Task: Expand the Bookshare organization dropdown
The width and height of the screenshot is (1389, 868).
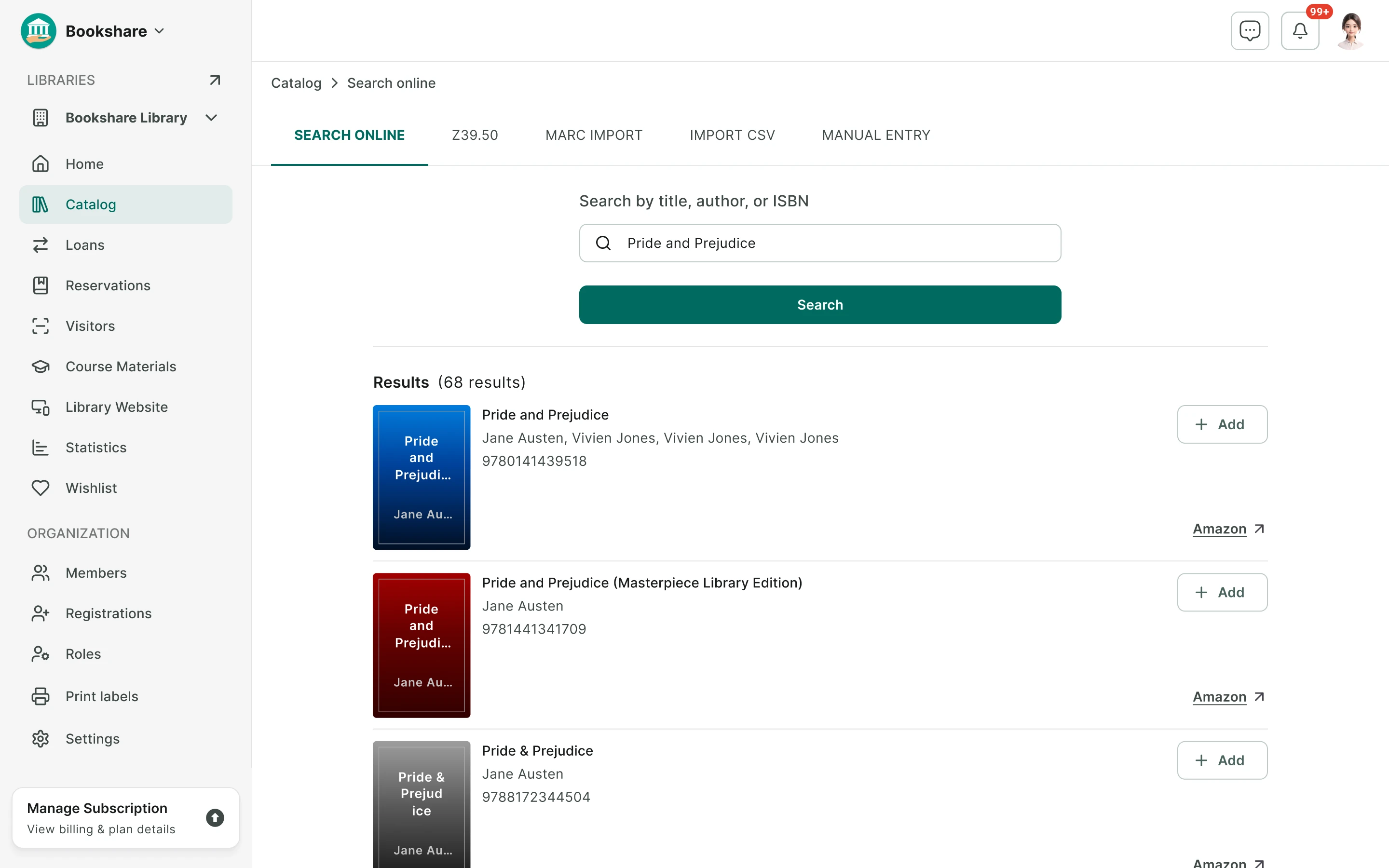Action: tap(160, 31)
